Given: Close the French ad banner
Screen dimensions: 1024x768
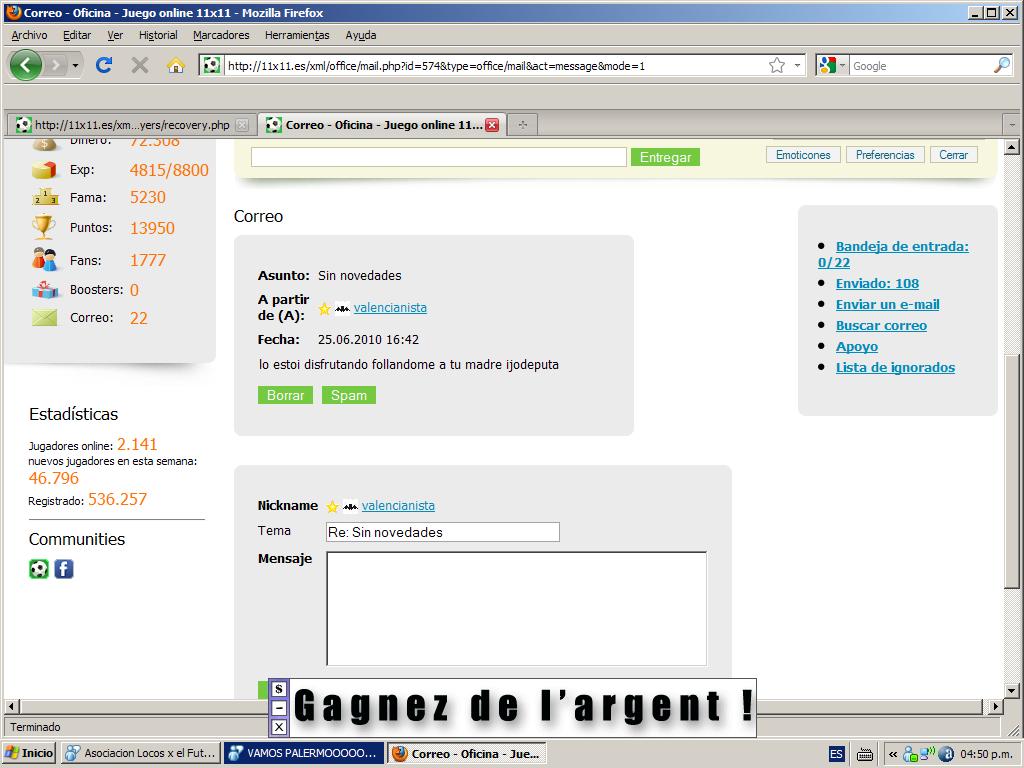Looking at the screenshot, I should pyautogui.click(x=279, y=727).
